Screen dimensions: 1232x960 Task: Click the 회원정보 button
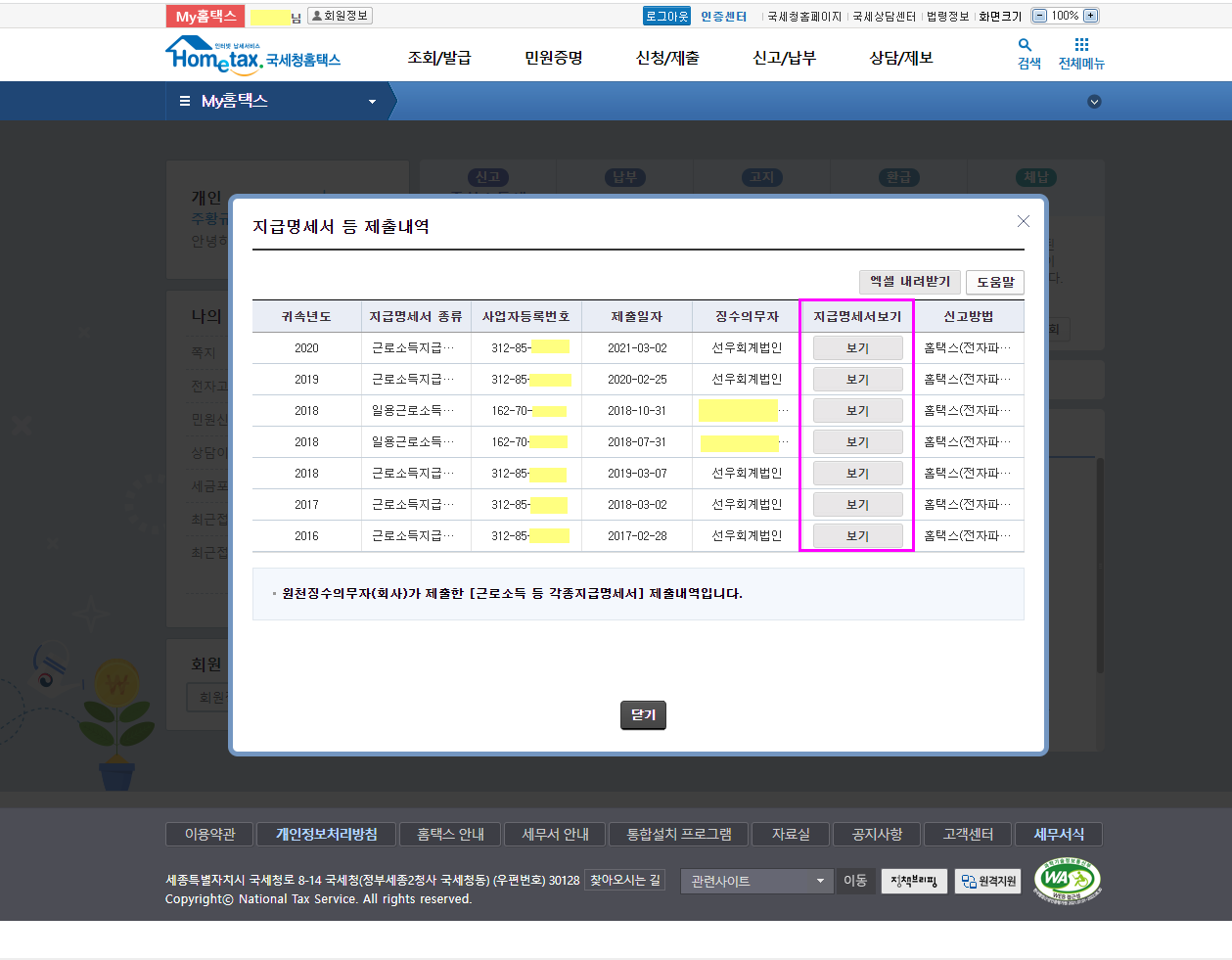point(340,16)
